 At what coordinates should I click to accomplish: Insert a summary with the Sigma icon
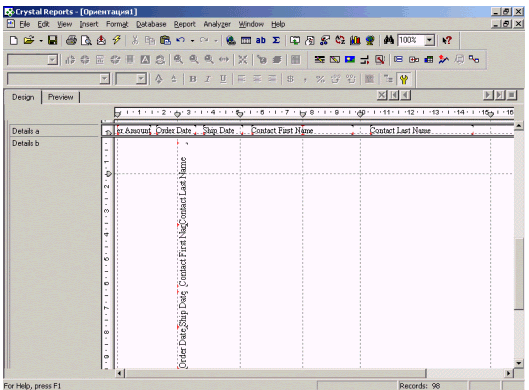point(276,40)
